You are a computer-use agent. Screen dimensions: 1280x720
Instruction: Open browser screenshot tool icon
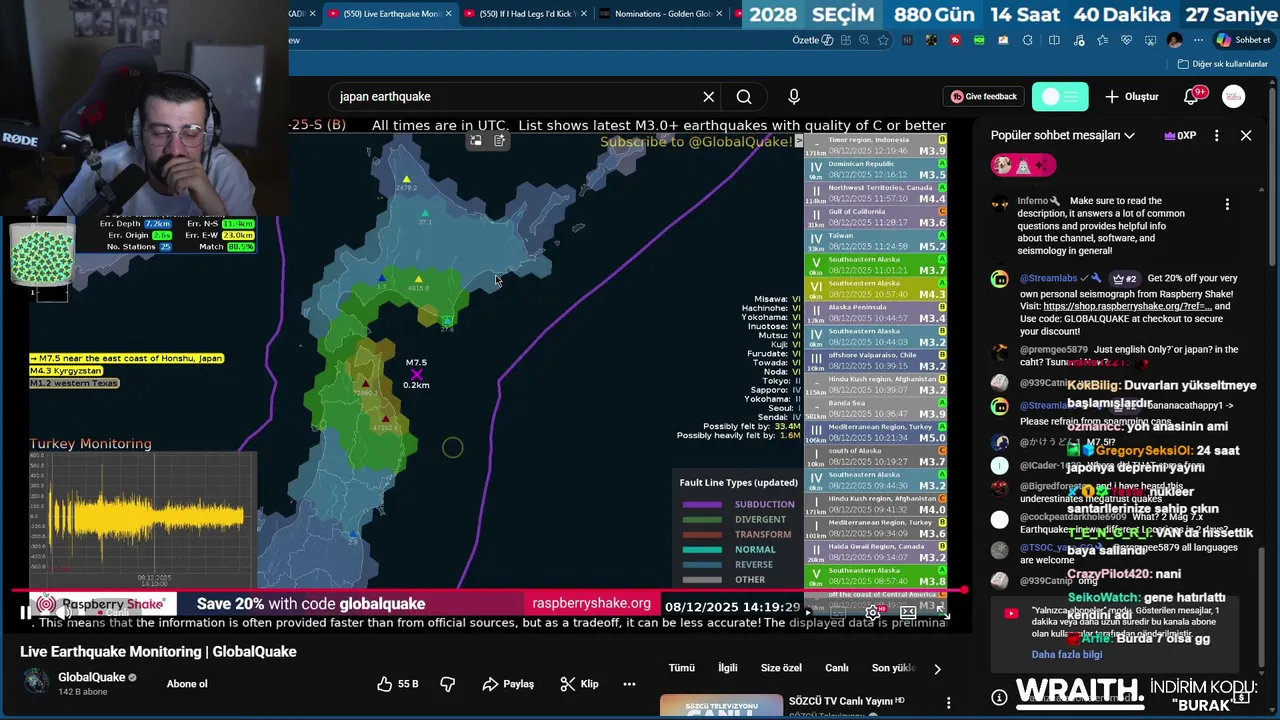(x=1150, y=40)
